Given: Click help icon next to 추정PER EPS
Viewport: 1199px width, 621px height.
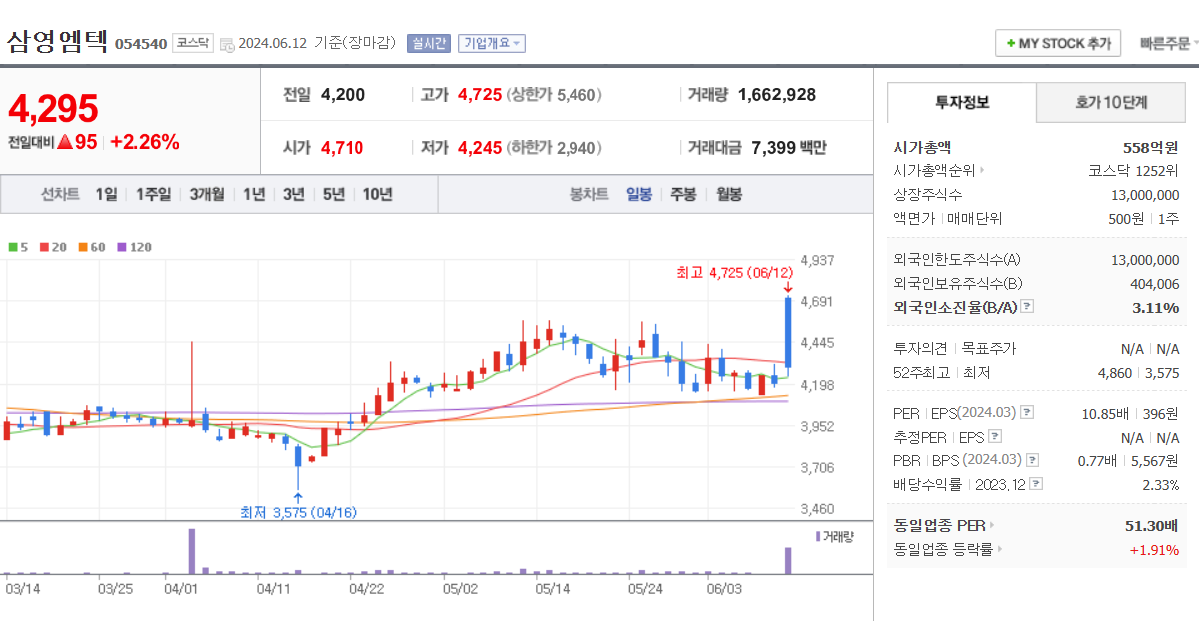Looking at the screenshot, I should point(994,437).
